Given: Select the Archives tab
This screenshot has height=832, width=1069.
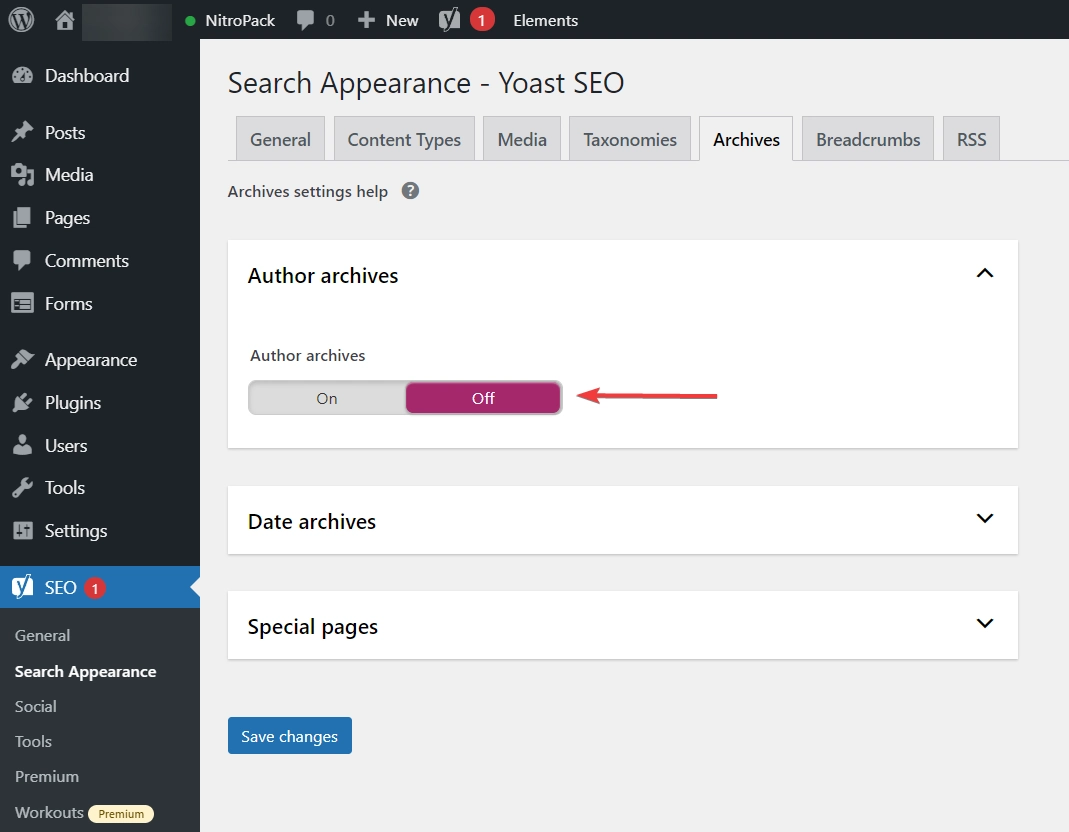Looking at the screenshot, I should (747, 139).
